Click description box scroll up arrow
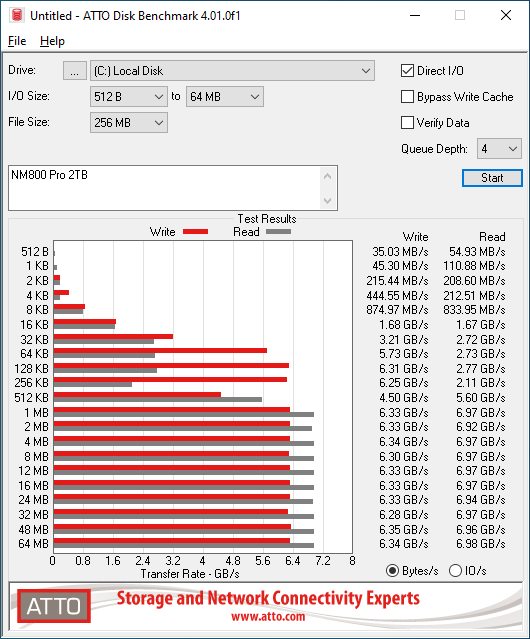 click(x=328, y=176)
